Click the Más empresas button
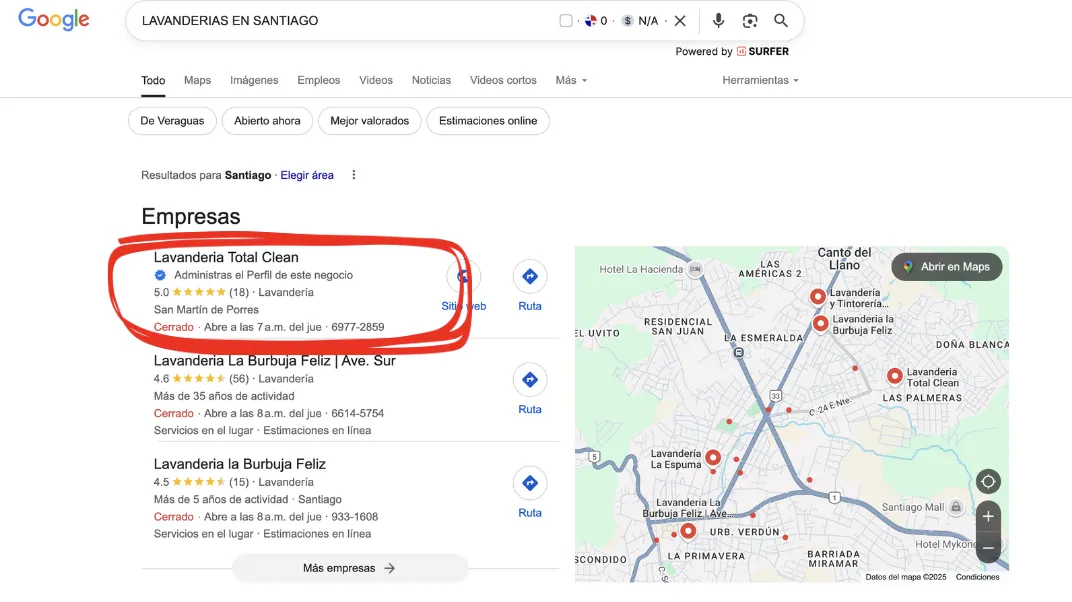Image resolution: width=1072 pixels, height=602 pixels. (x=350, y=568)
